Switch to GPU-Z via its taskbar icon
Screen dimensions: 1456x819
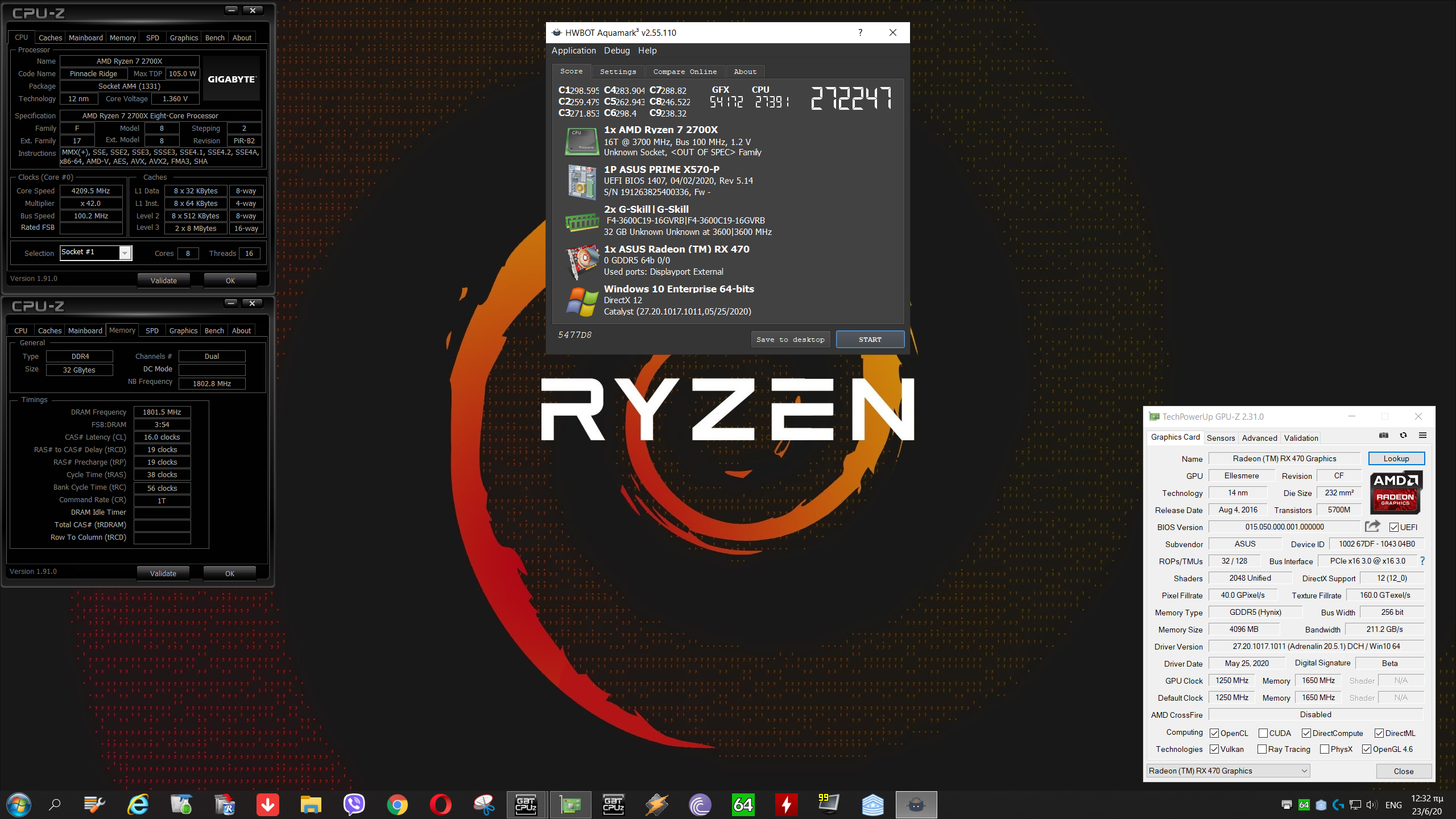[570, 804]
